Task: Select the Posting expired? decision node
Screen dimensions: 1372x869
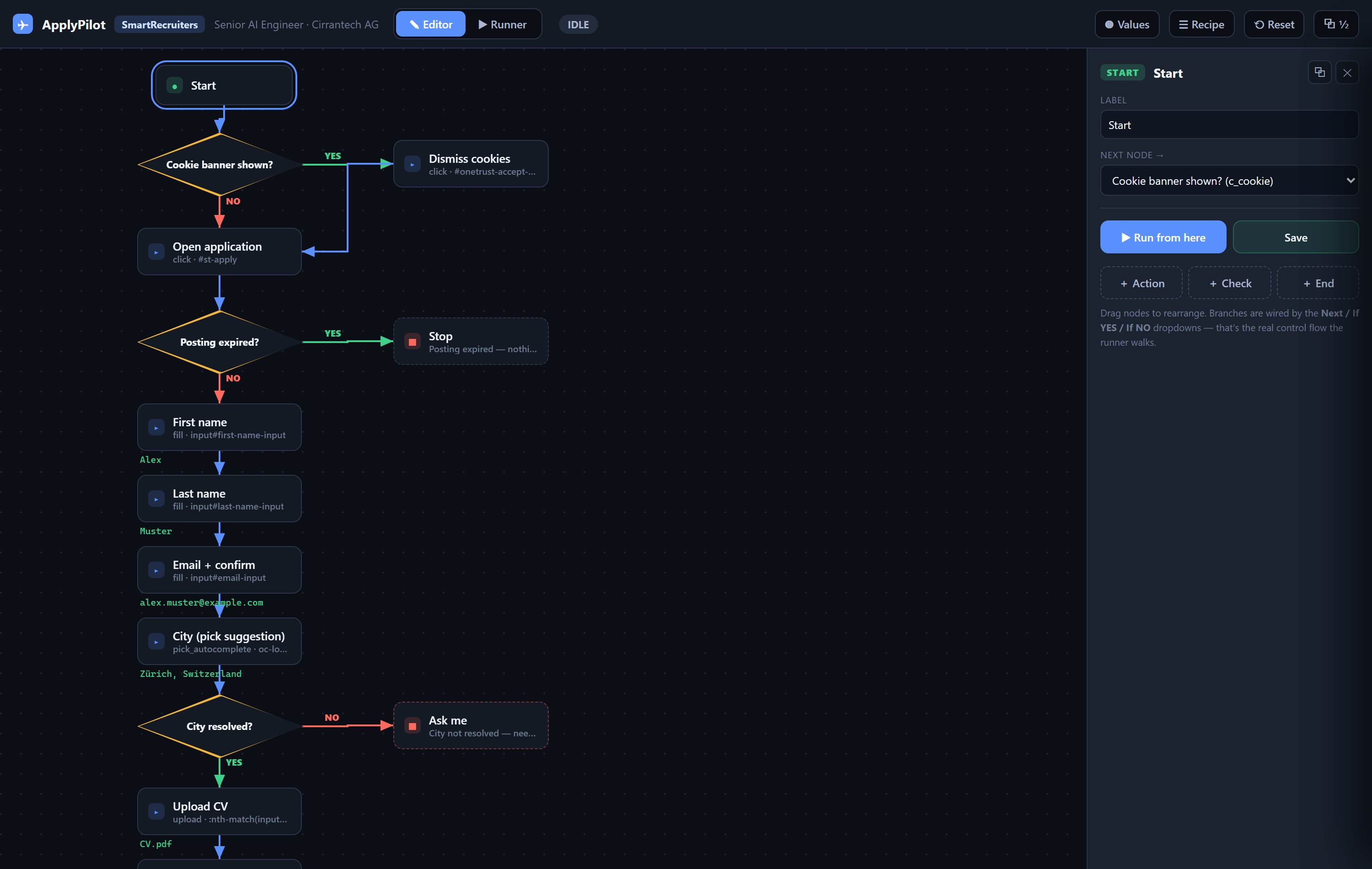Action: point(220,343)
